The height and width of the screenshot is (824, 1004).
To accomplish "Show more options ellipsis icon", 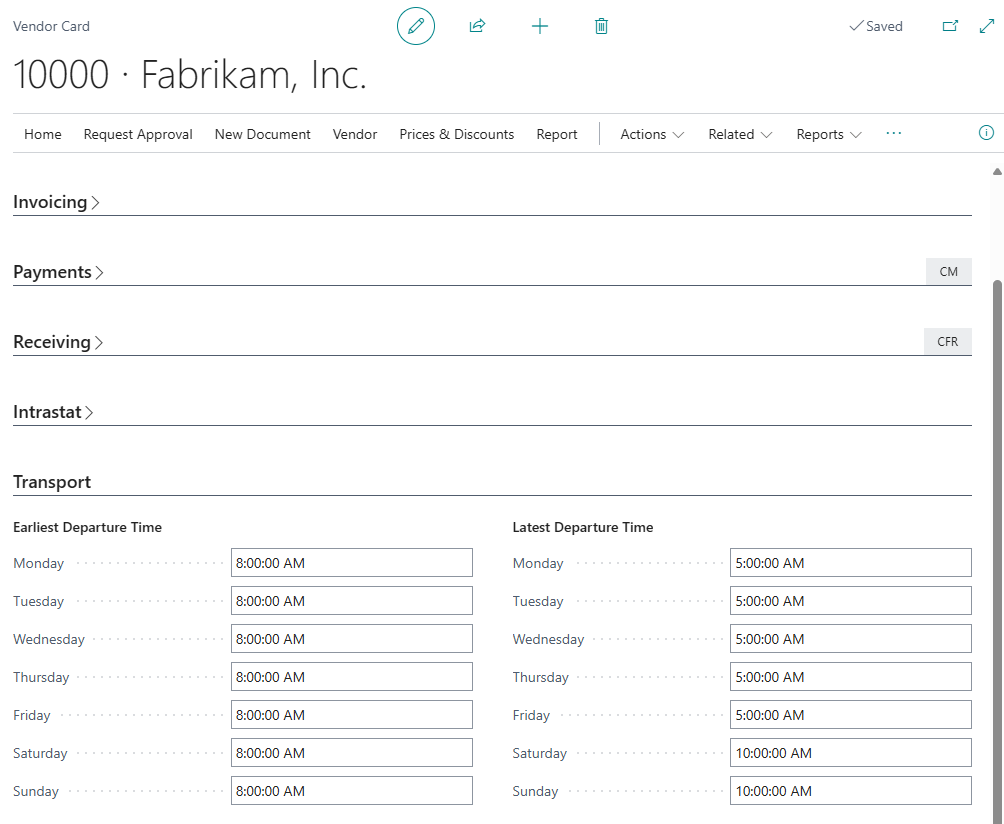I will click(x=894, y=133).
